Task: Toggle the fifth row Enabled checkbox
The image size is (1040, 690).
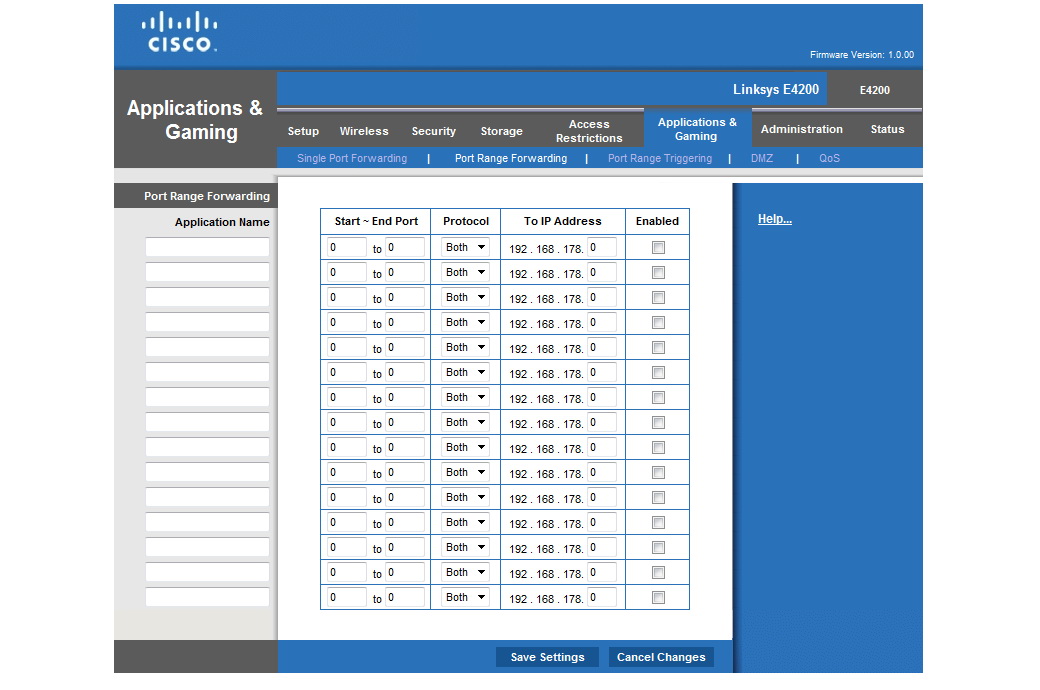Action: tap(658, 347)
